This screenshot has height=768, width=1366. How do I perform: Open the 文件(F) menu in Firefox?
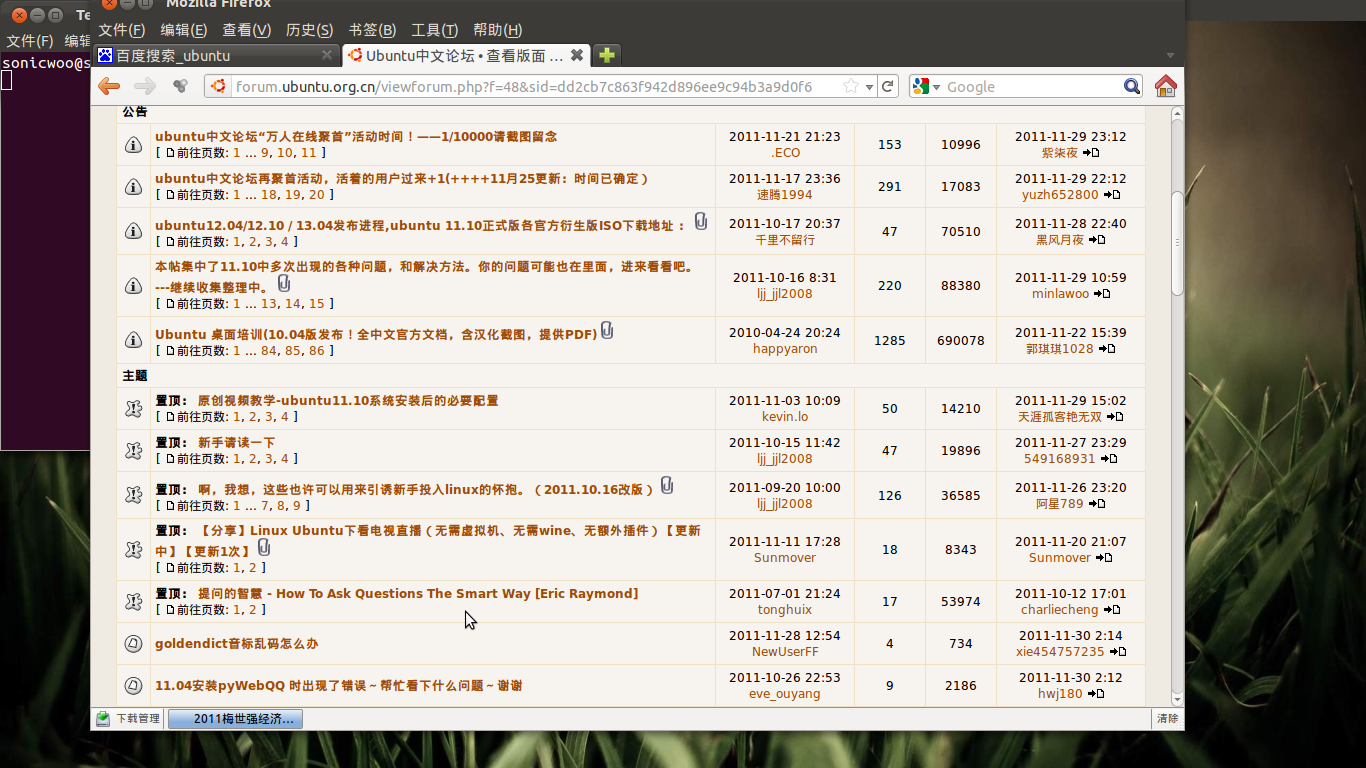[122, 30]
